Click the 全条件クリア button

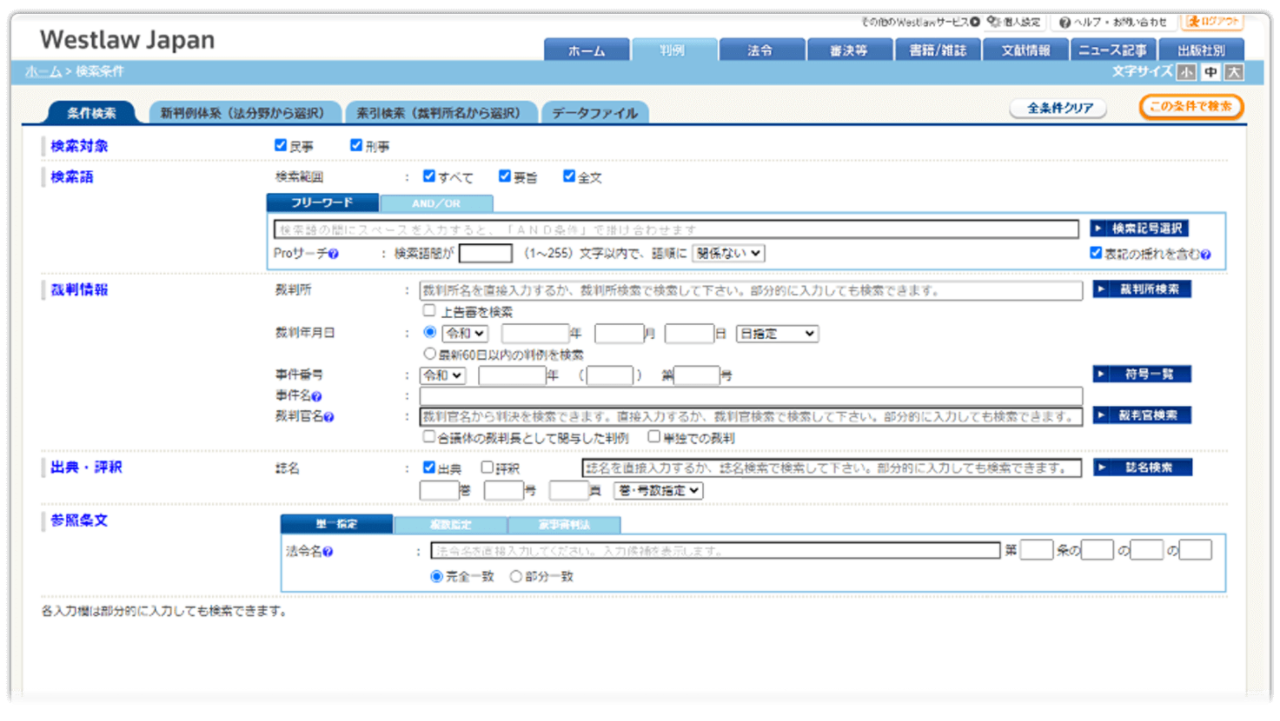[1059, 108]
